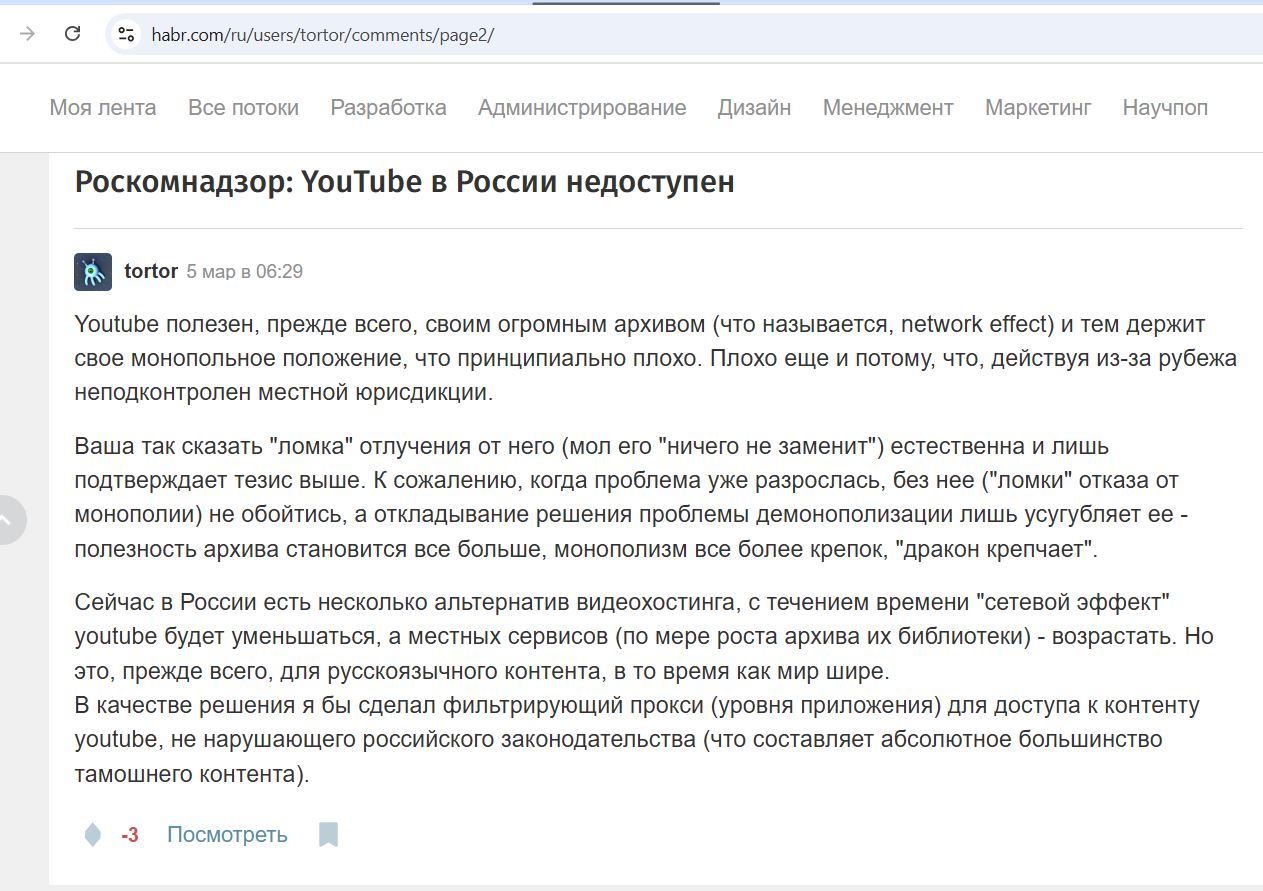
Task: Open the Научпоп flow
Action: (1165, 107)
